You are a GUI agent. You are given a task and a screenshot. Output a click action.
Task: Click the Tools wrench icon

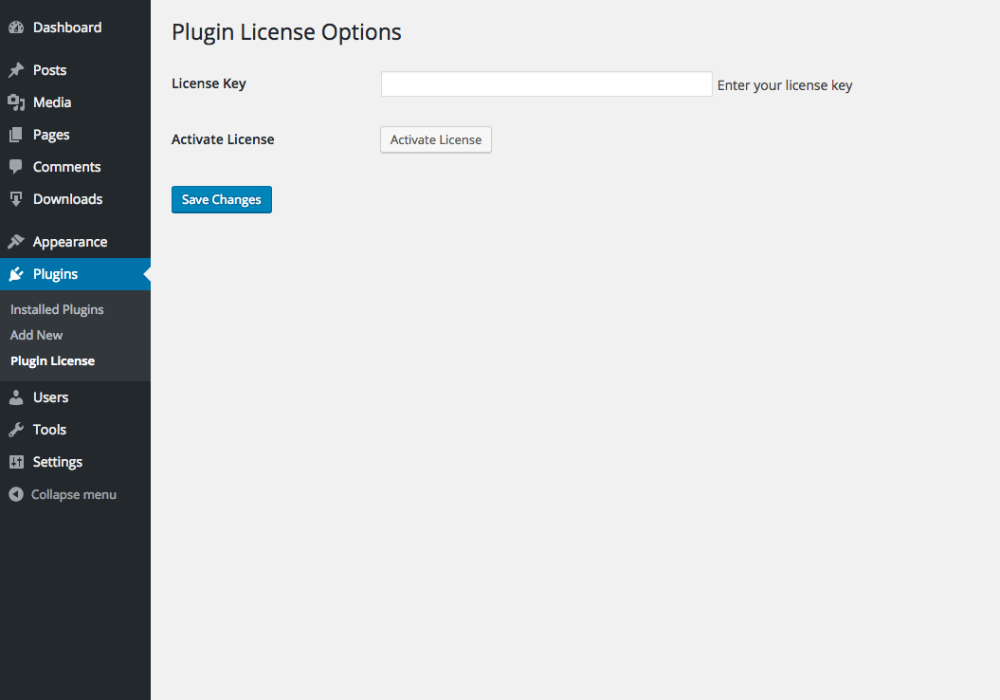[16, 430]
